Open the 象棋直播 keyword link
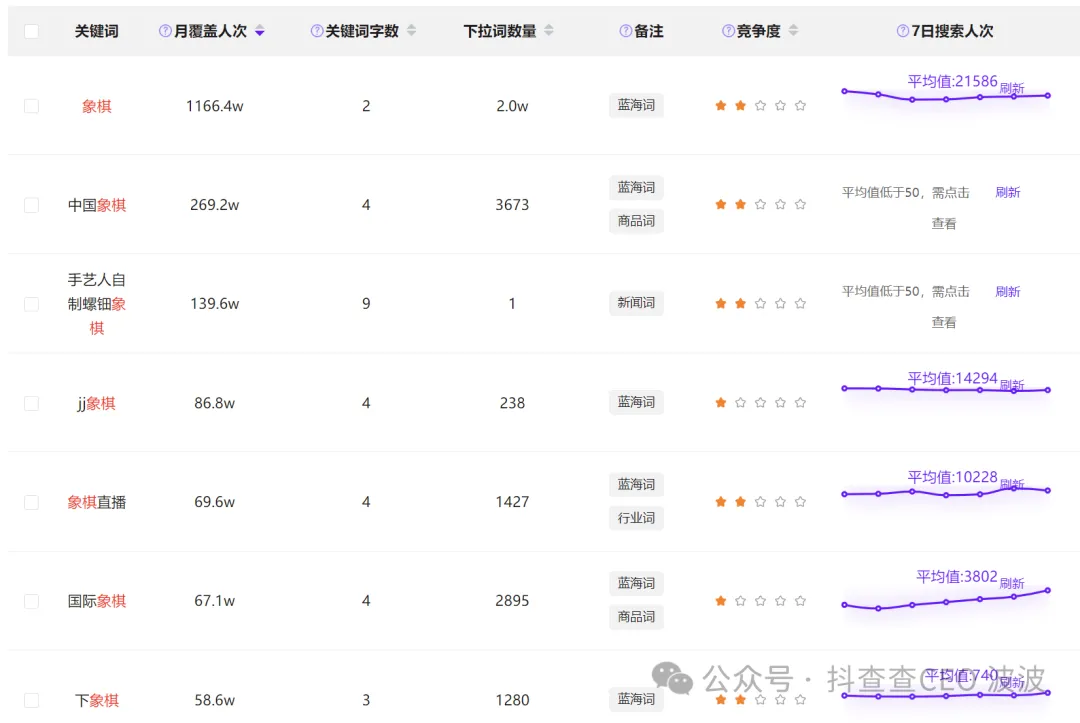The height and width of the screenshot is (723, 1080). pyautogui.click(x=97, y=502)
